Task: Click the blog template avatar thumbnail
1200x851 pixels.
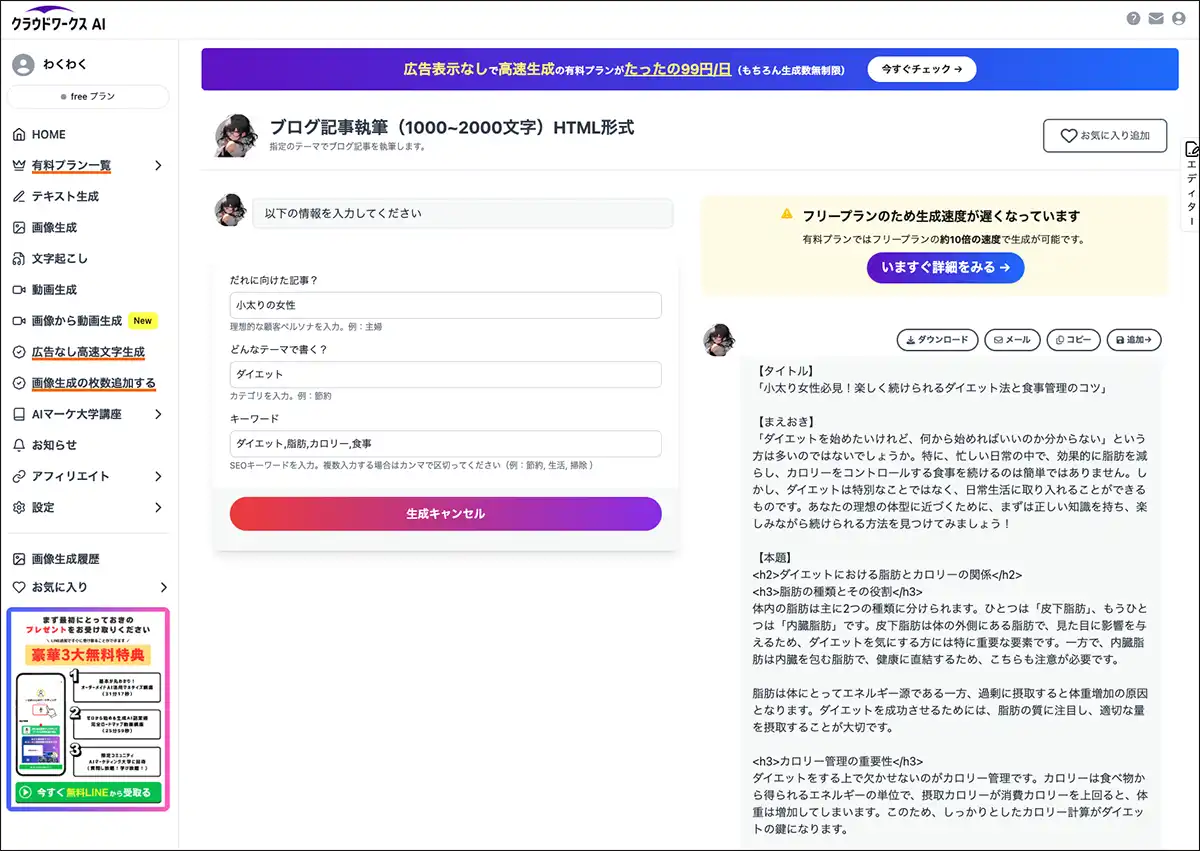Action: [235, 136]
